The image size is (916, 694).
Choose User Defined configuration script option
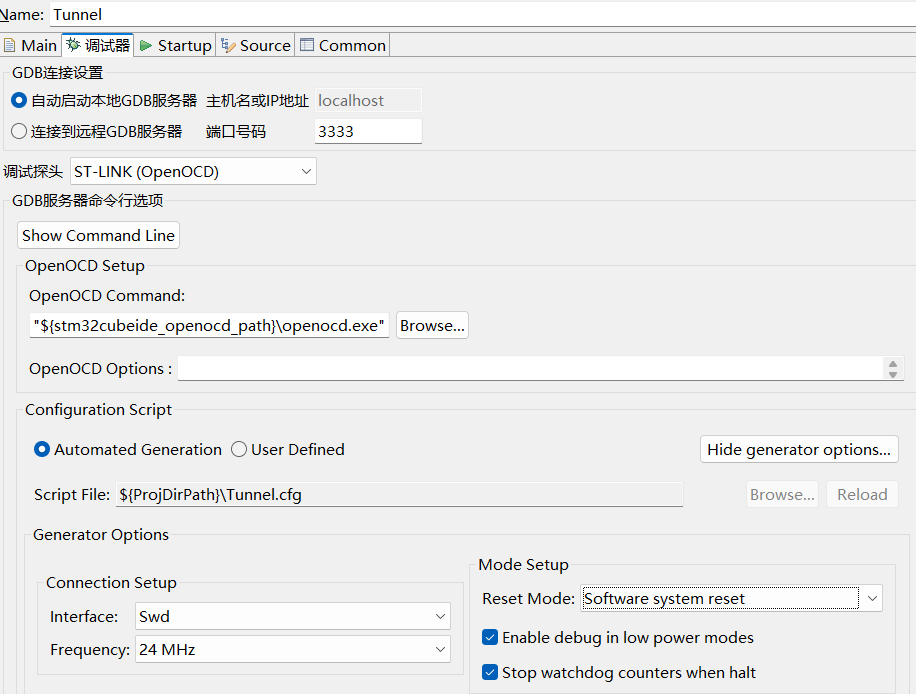coord(239,450)
